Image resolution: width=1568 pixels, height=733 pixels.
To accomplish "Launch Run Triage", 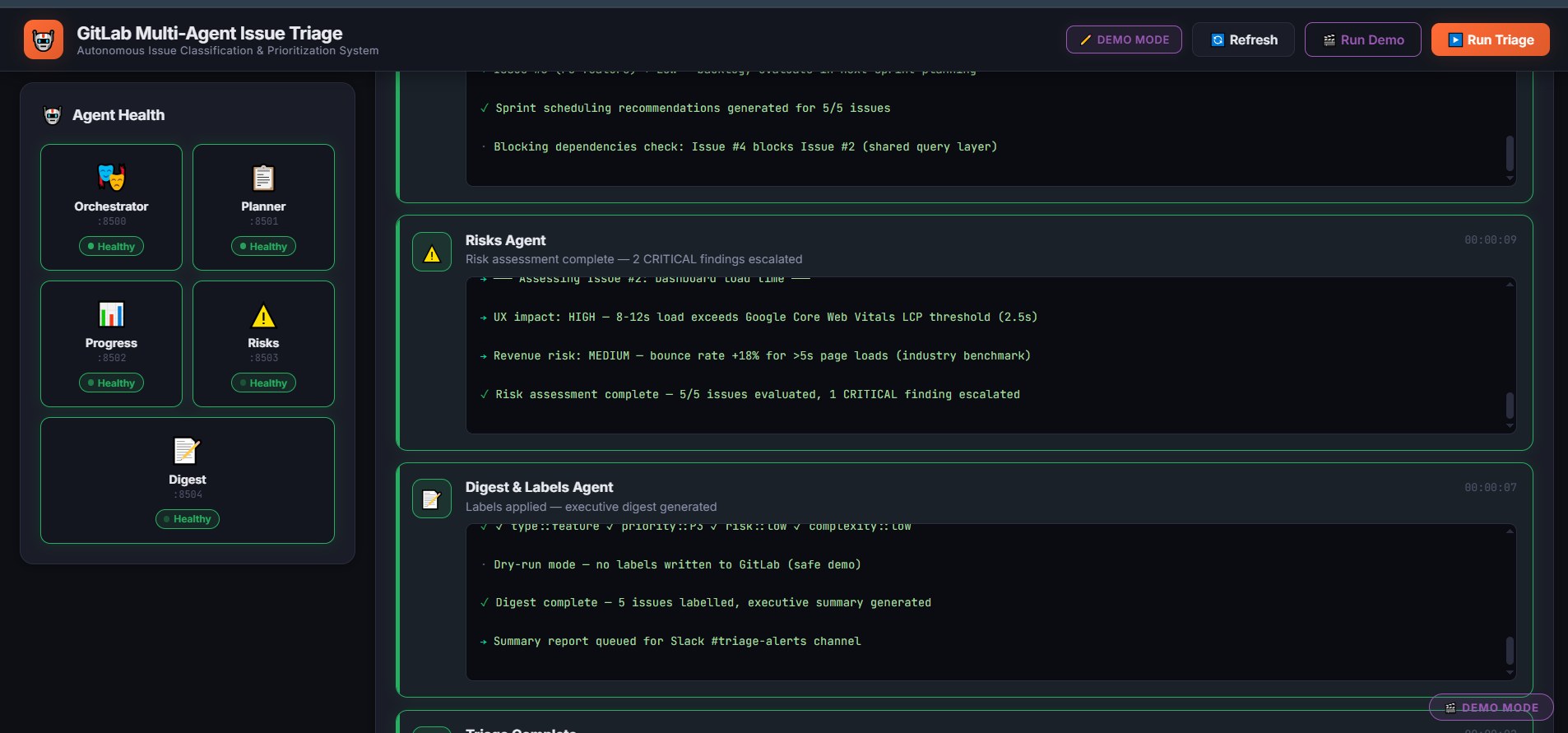I will pos(1490,39).
